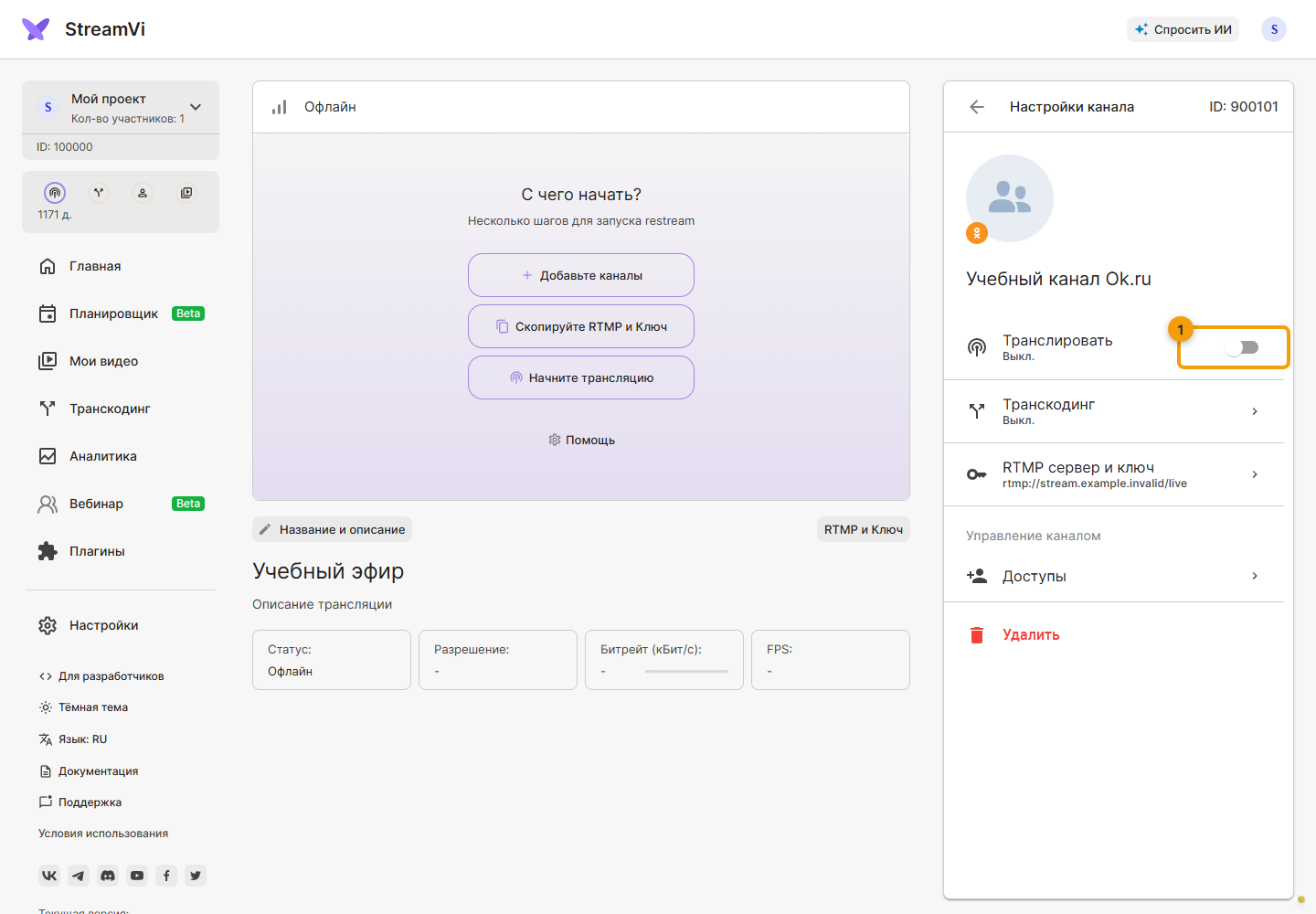Open the Документация link

(89, 771)
